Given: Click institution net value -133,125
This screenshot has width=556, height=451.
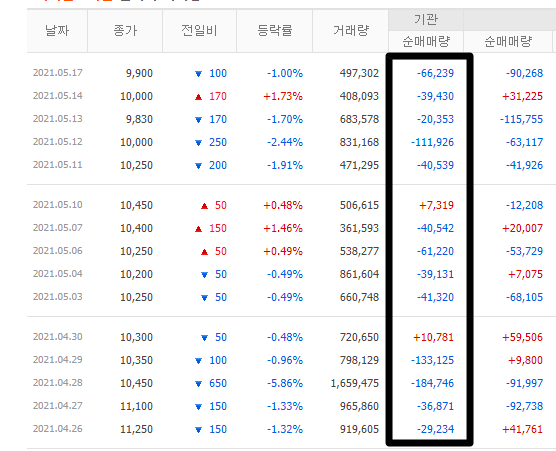Looking at the screenshot, I should 433,360.
